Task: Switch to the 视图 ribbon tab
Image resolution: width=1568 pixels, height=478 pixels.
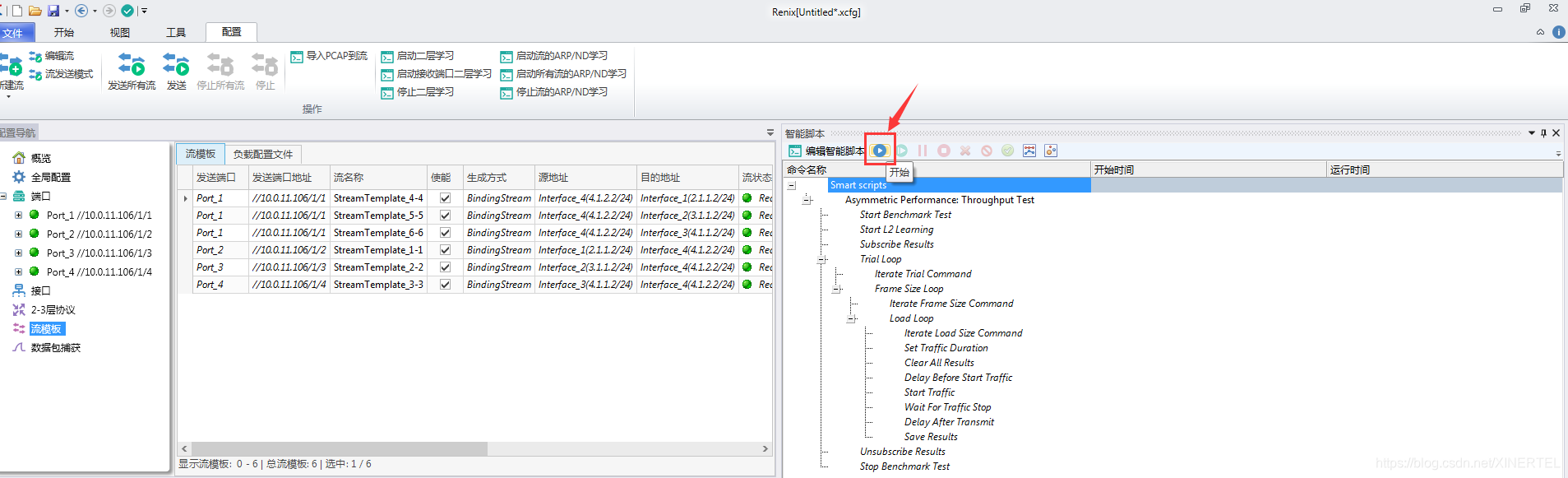Action: point(120,33)
